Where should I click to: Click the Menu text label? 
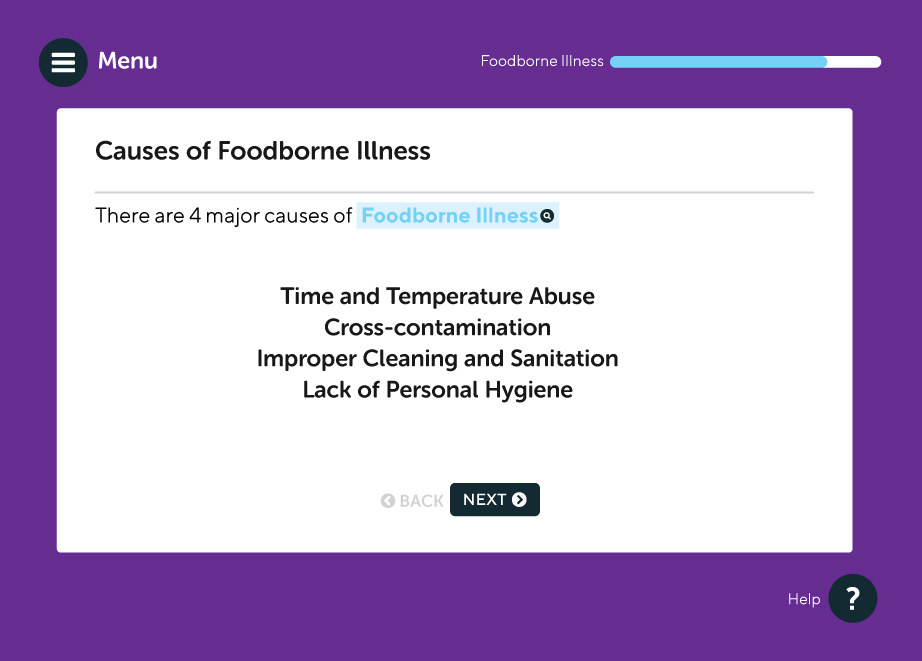coord(127,61)
